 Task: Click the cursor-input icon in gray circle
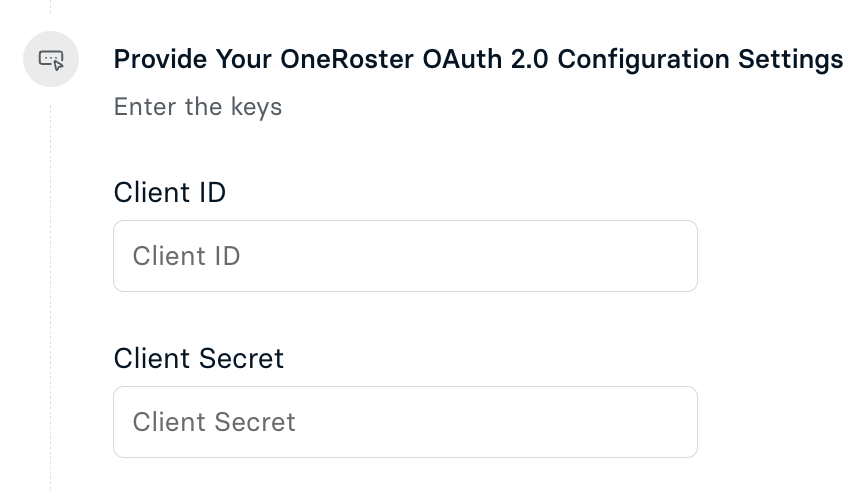click(51, 59)
